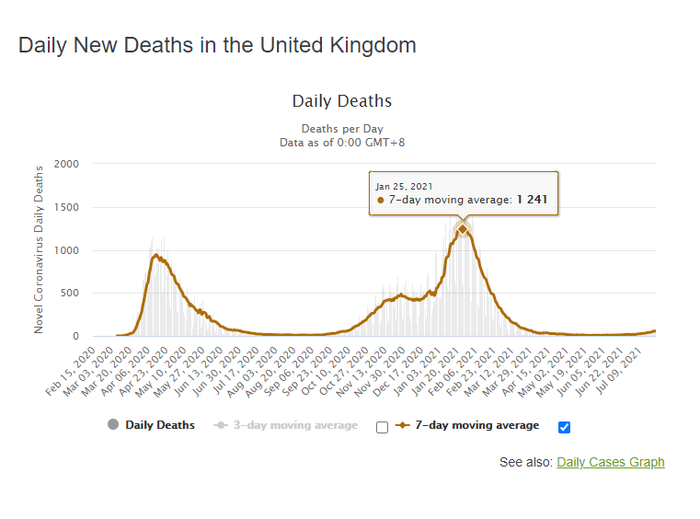This screenshot has height=519, width=700.
Task: Open the Daily Cases Graph link
Action: [x=610, y=462]
